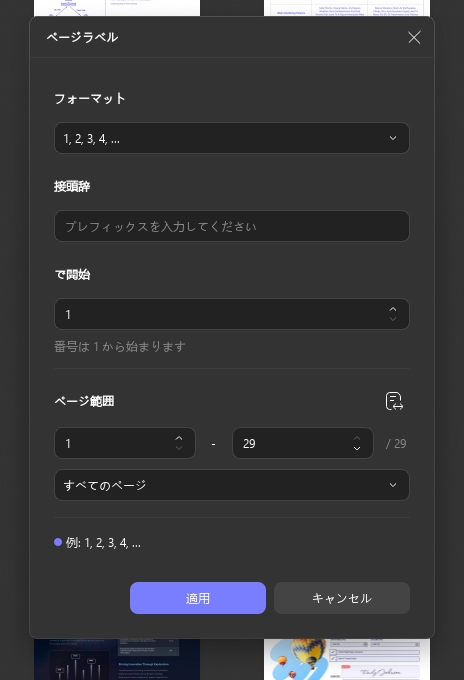The image size is (464, 680).
Task: Click the で開始 start number field
Action: tap(232, 314)
